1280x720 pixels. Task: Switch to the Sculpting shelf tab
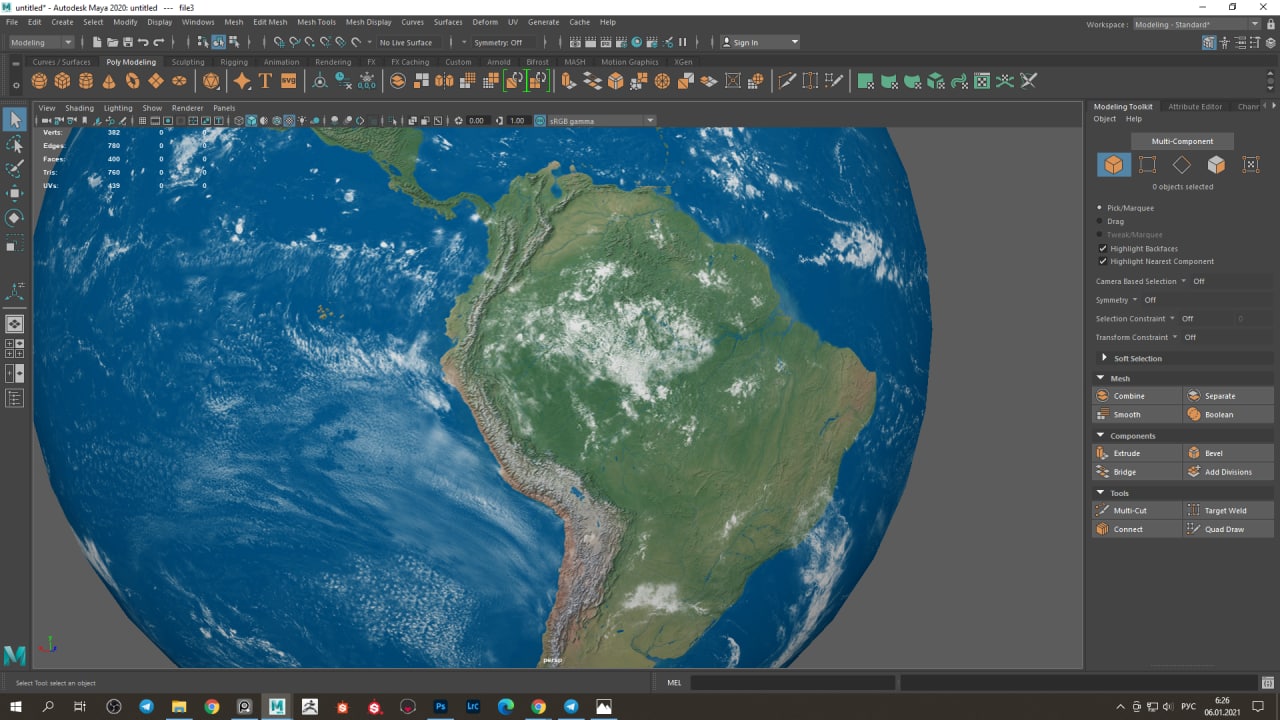click(x=188, y=62)
